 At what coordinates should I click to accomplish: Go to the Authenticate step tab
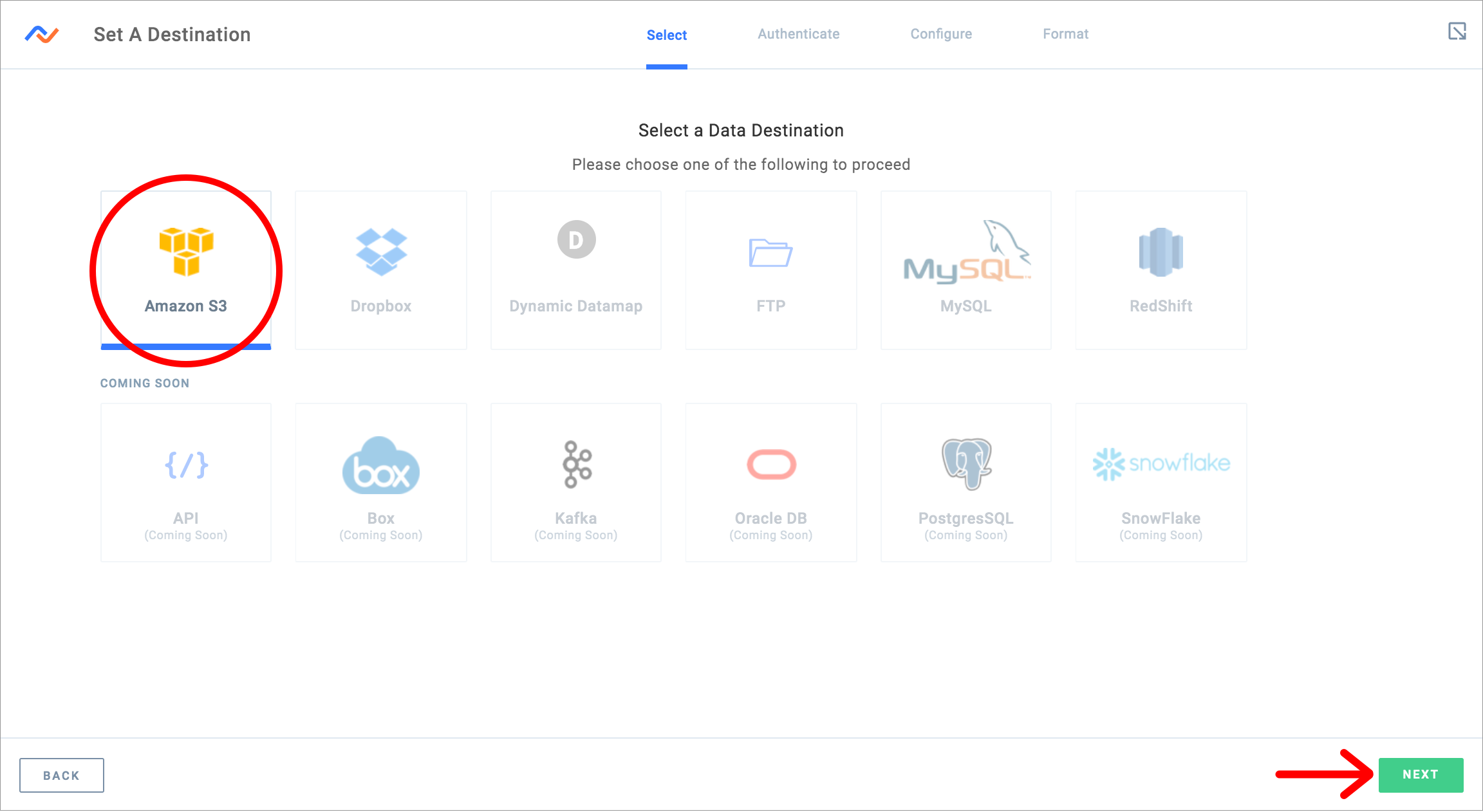[799, 34]
